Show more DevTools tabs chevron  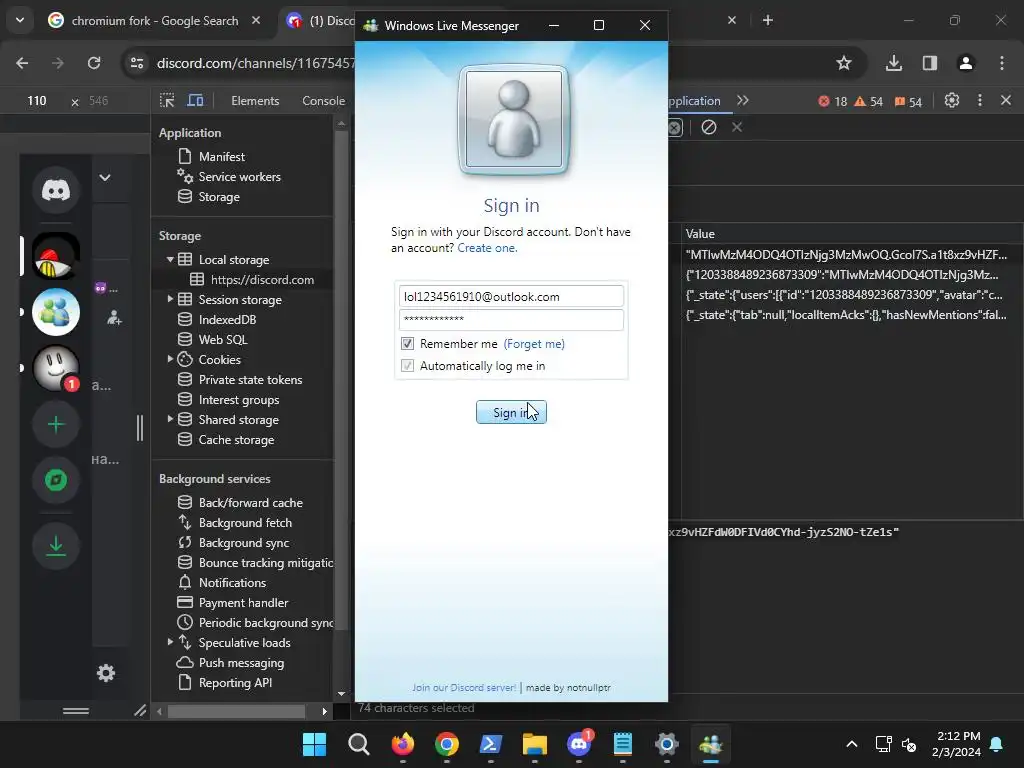(743, 101)
